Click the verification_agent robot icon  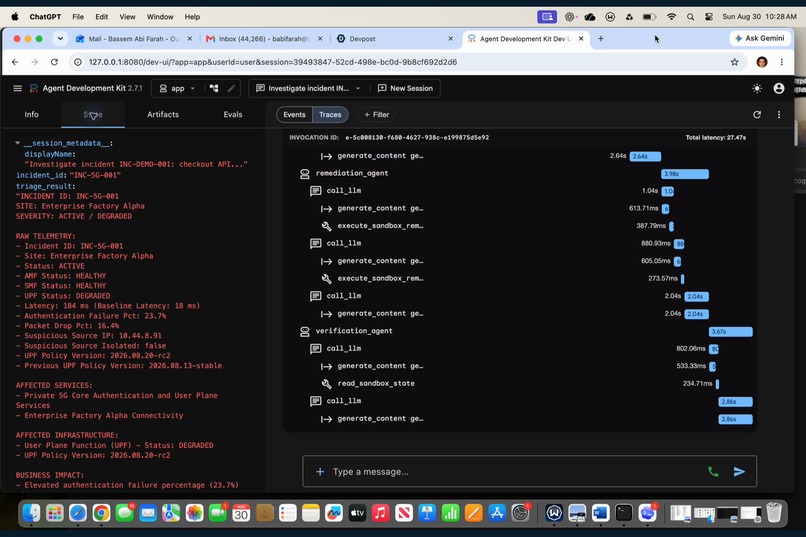coord(305,331)
